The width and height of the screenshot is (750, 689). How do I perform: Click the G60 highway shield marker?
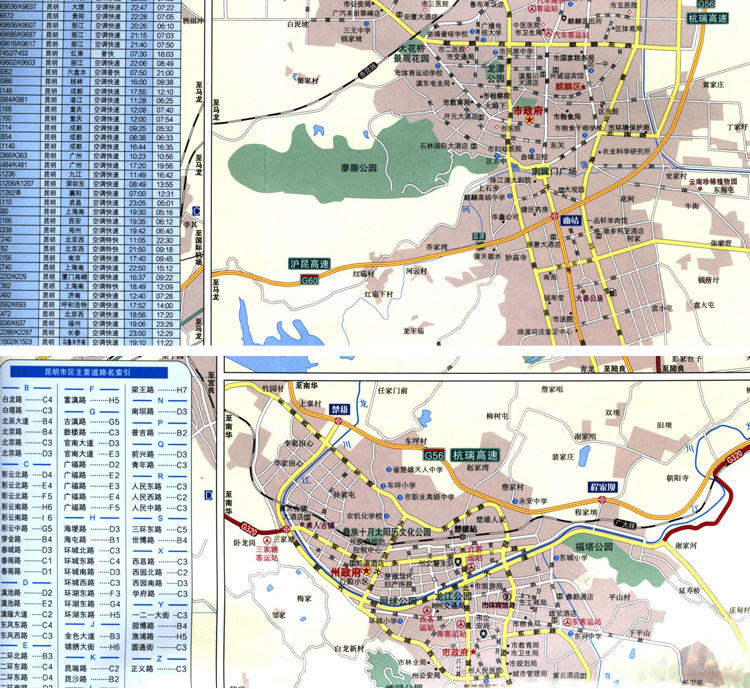point(309,280)
